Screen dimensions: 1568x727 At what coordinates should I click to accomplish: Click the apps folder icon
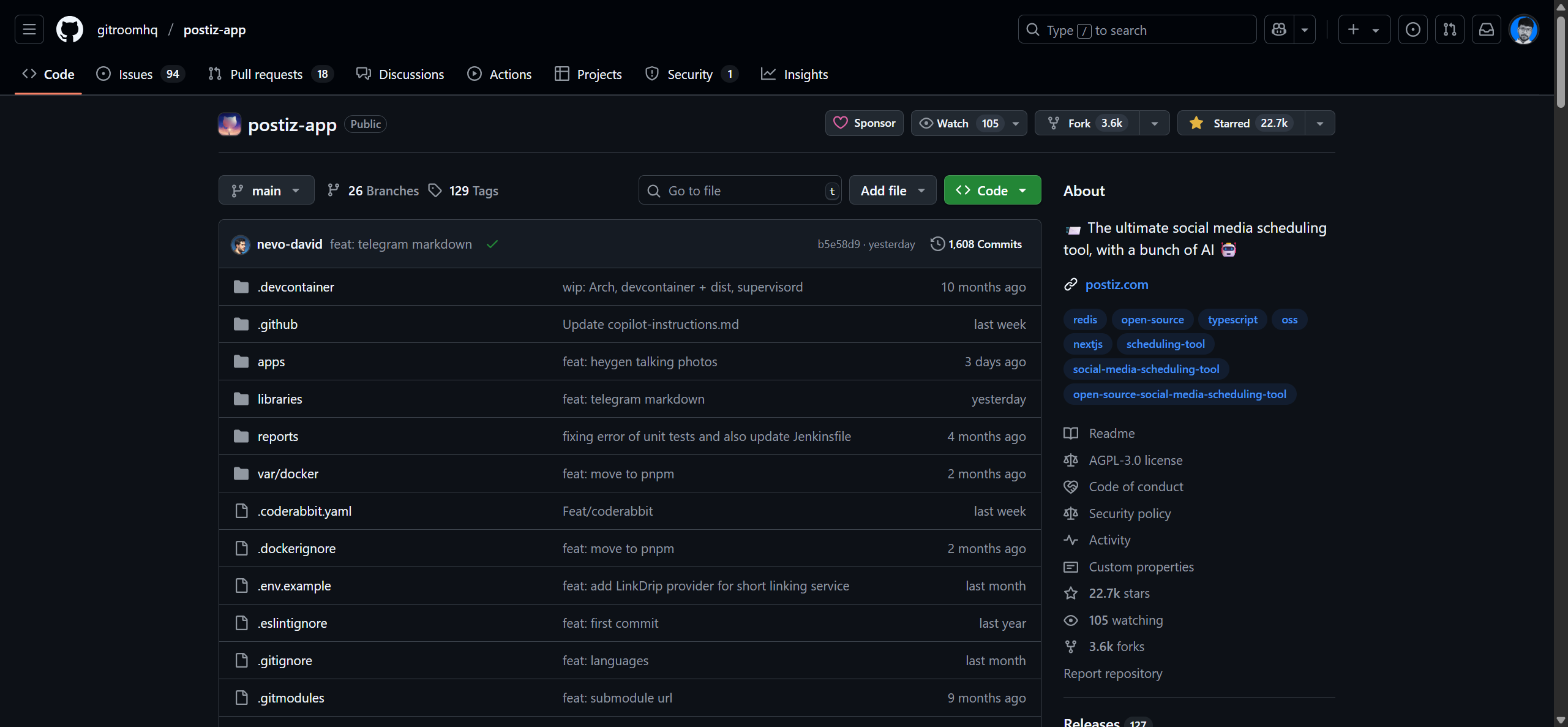point(241,361)
